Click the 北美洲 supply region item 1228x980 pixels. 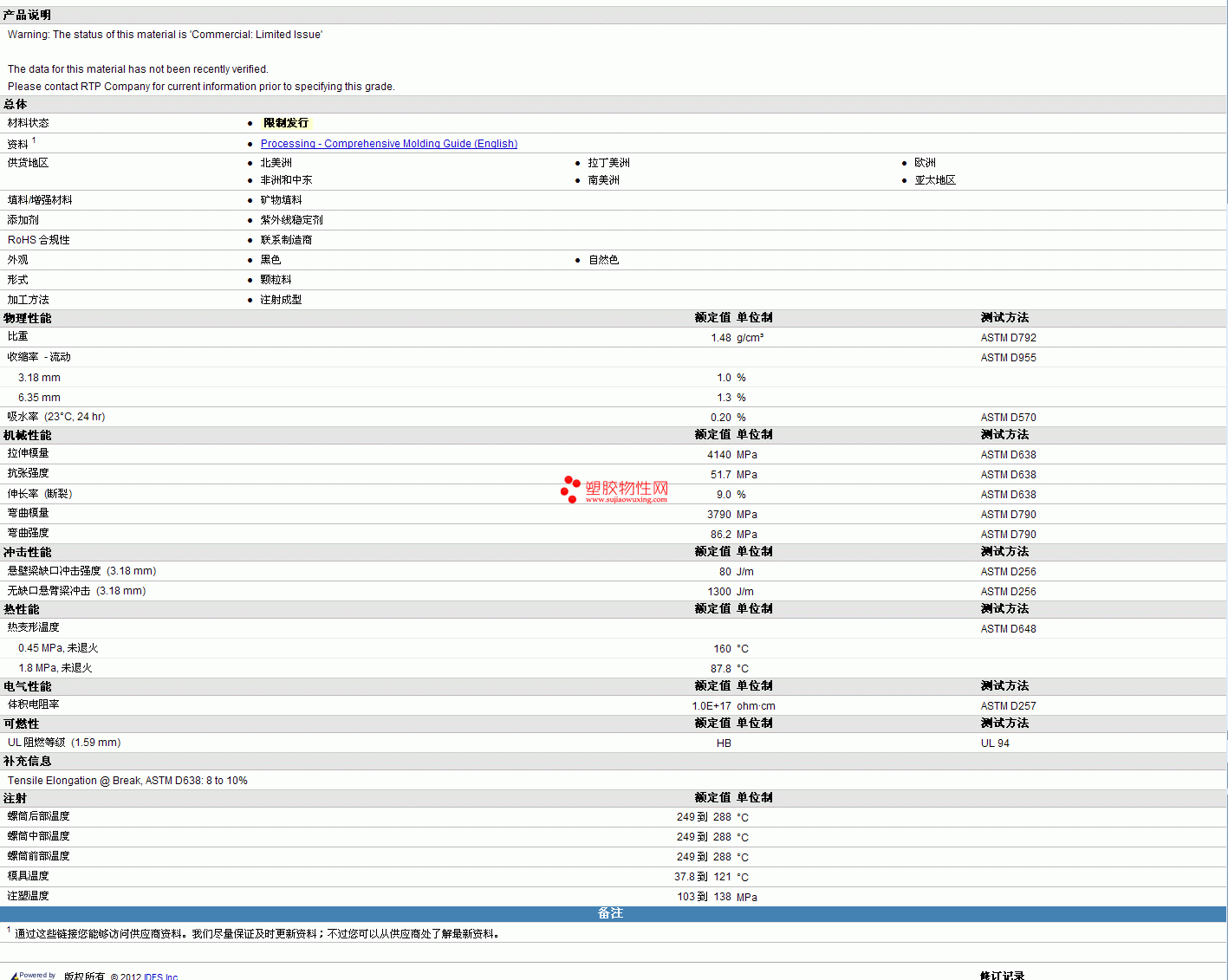tap(276, 163)
